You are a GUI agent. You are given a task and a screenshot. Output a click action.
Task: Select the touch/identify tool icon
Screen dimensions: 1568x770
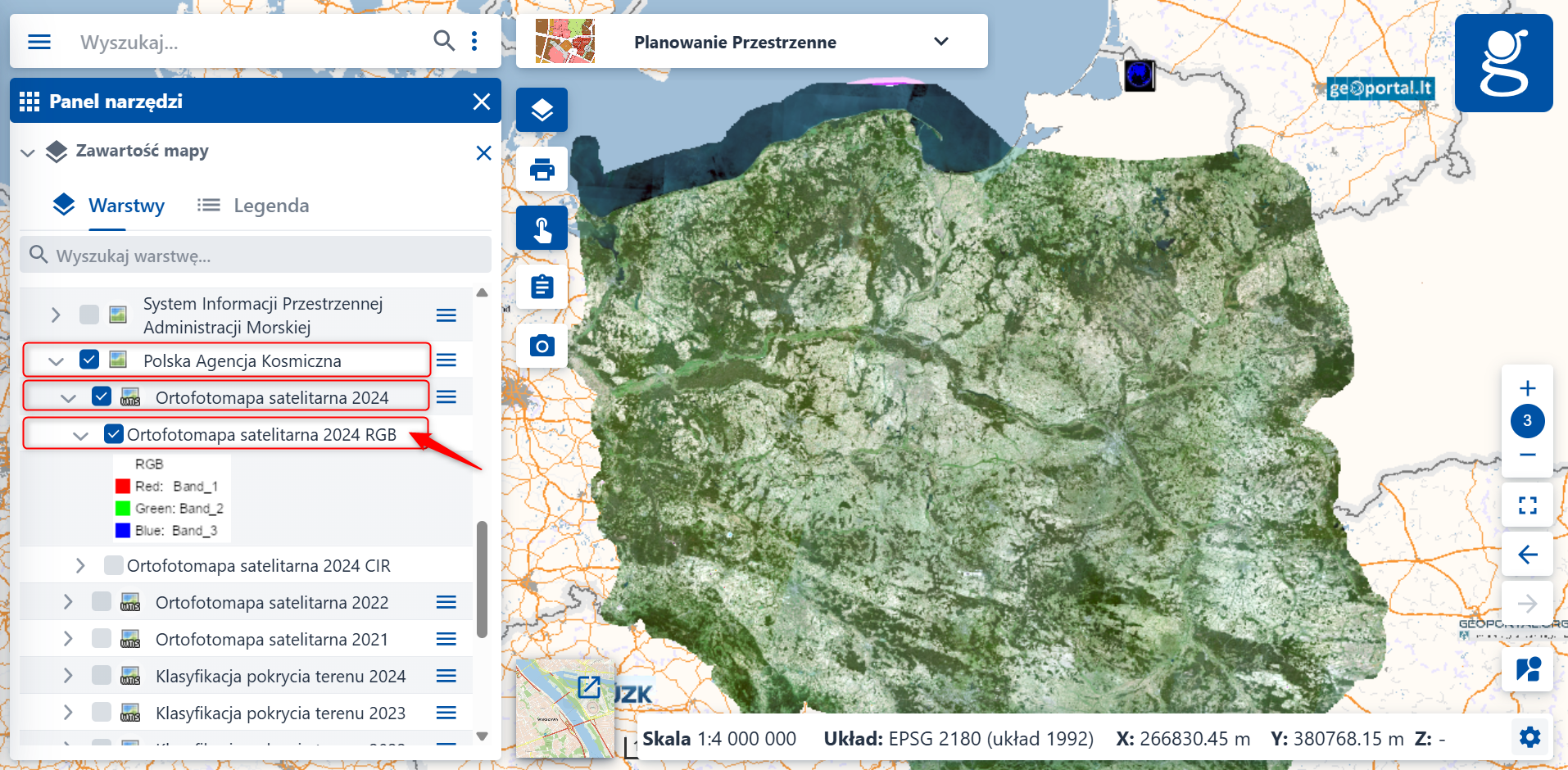pos(542,228)
